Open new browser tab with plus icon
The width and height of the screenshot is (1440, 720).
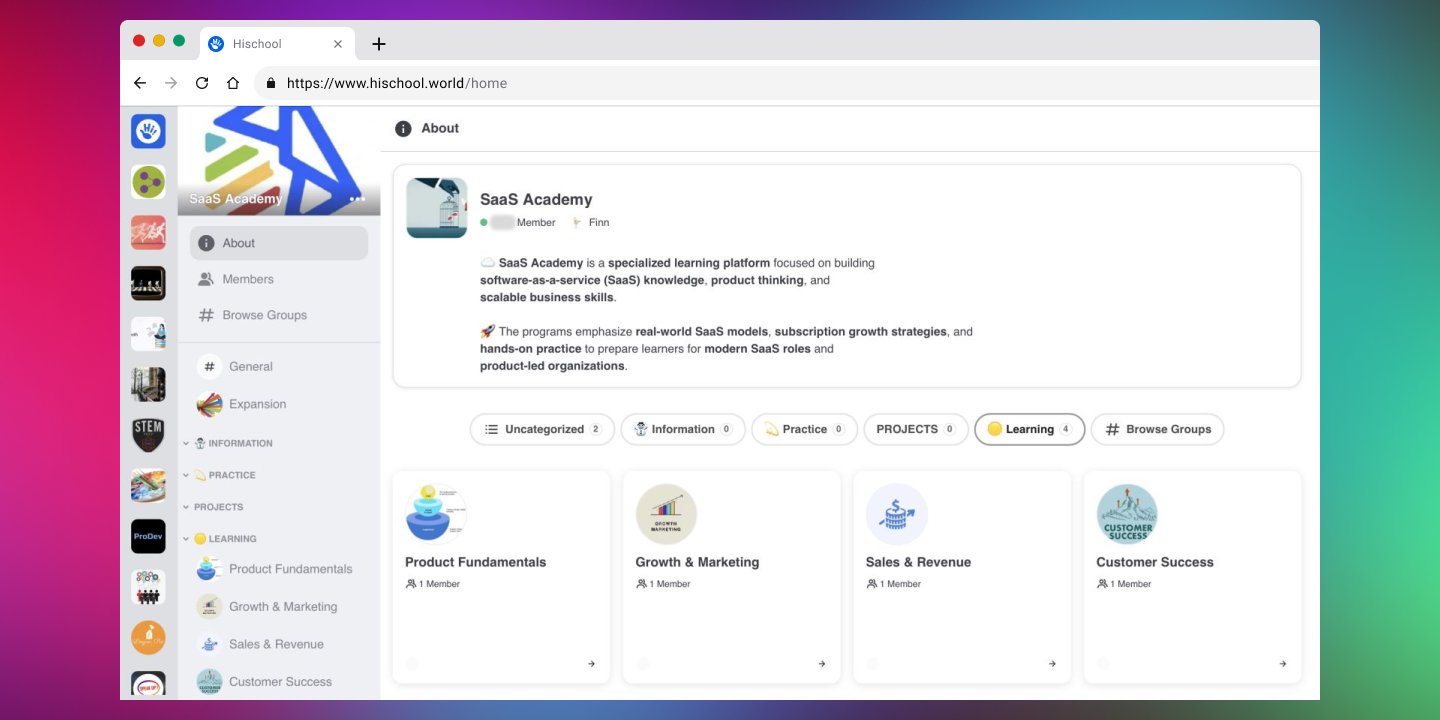pyautogui.click(x=378, y=44)
